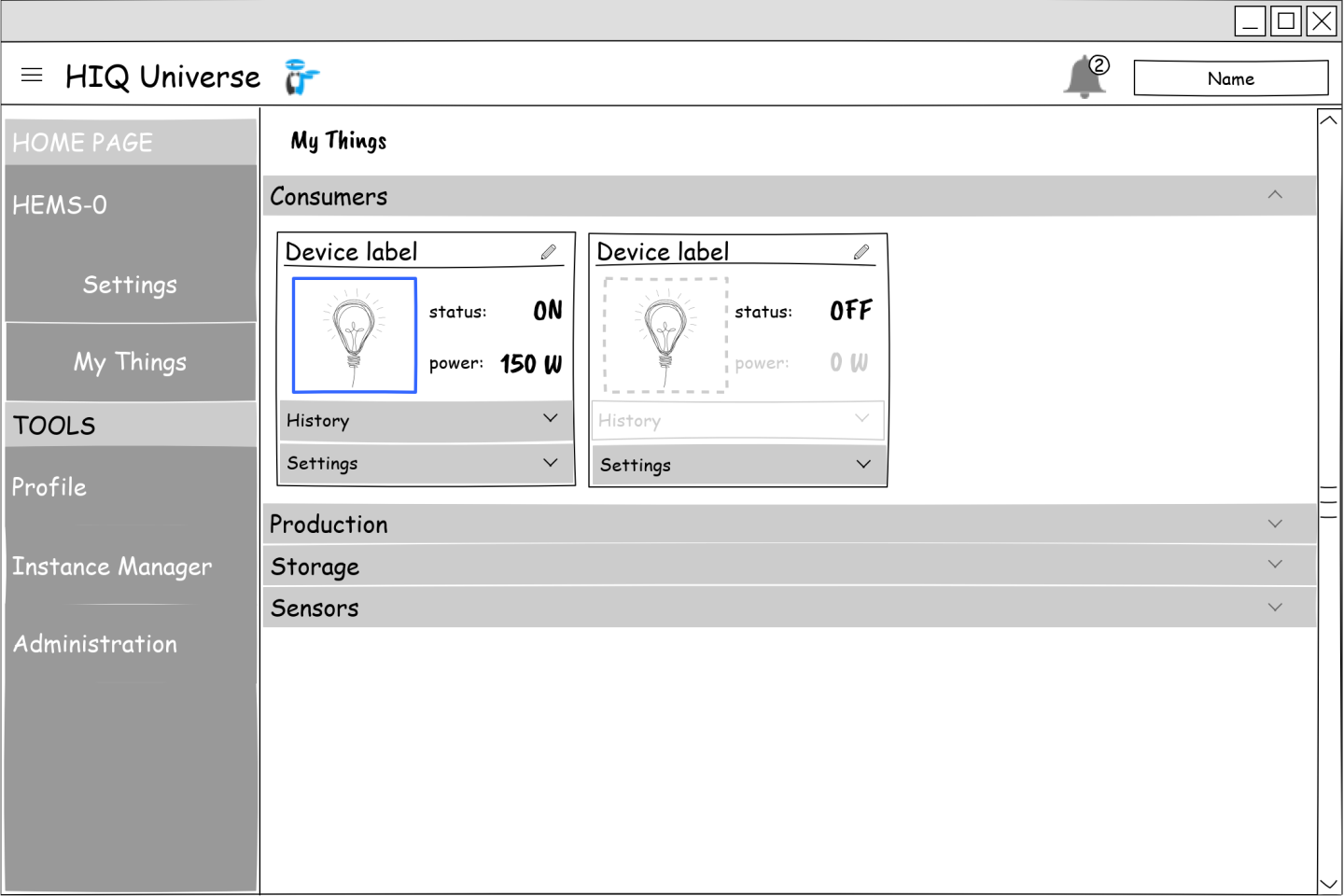The height and width of the screenshot is (896, 1344).
Task: Click the HIQ Universe mascot logo
Action: tap(301, 77)
